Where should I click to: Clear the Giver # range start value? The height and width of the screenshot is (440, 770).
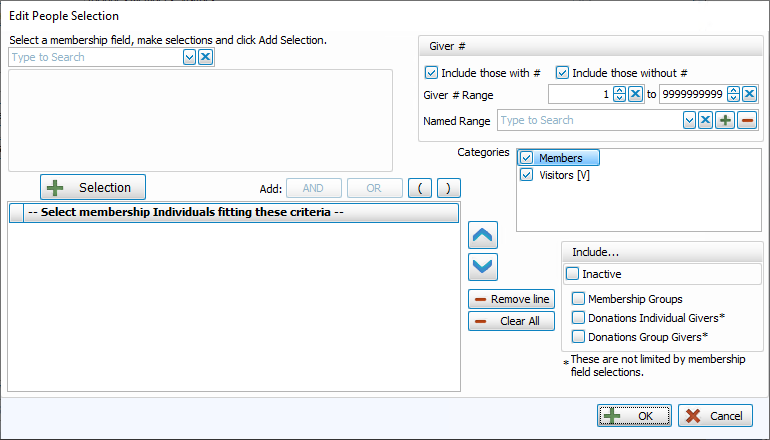[x=635, y=95]
